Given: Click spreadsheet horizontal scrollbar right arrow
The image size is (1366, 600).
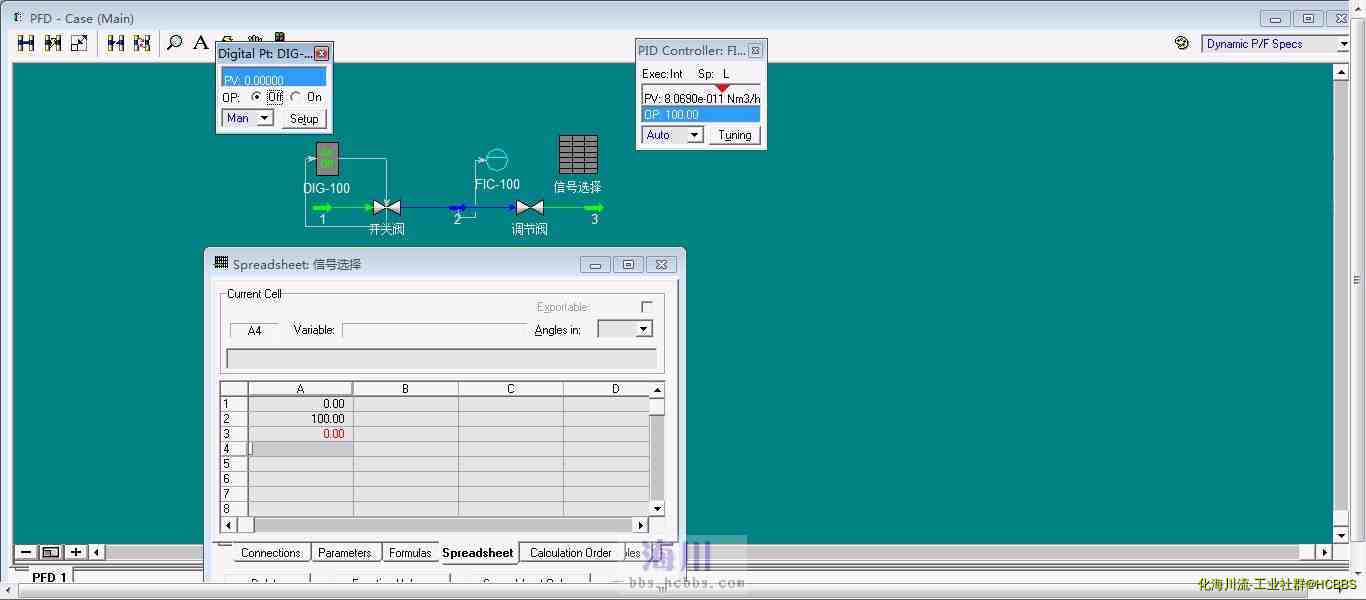Looking at the screenshot, I should pyautogui.click(x=641, y=525).
